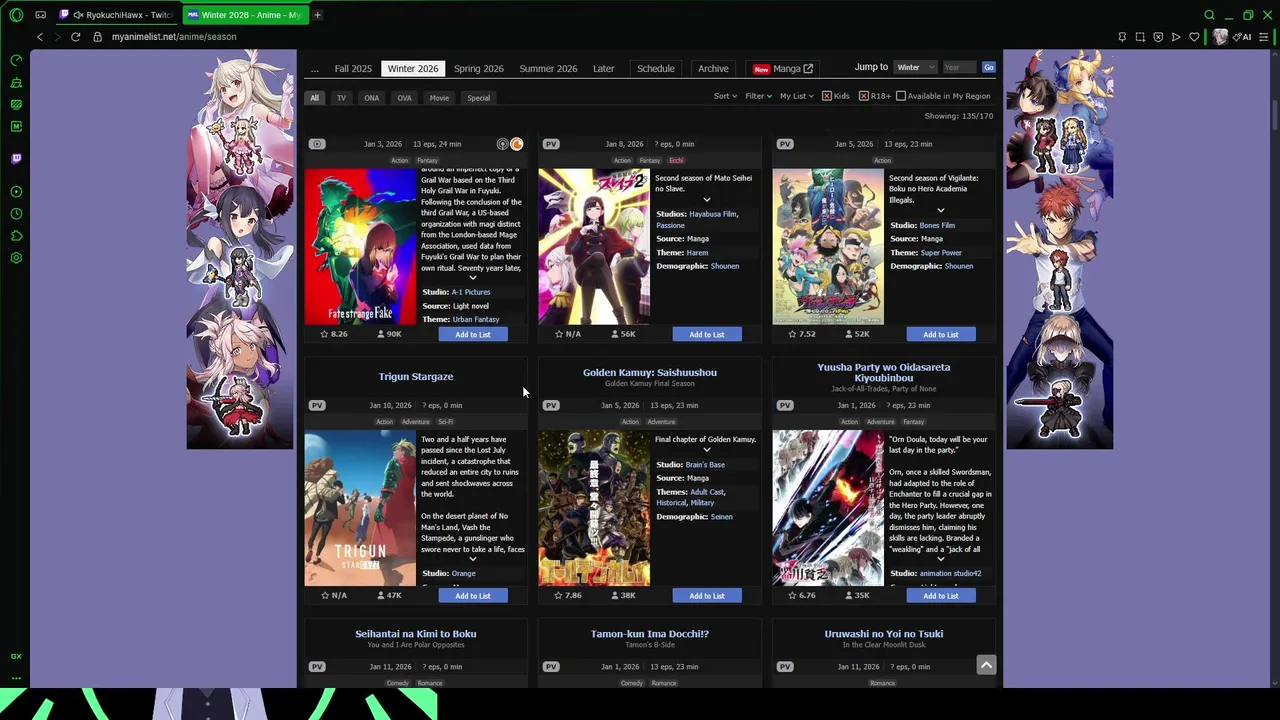Add Trigun Stargaze to list
Screen dimensions: 1280x720
[473, 595]
